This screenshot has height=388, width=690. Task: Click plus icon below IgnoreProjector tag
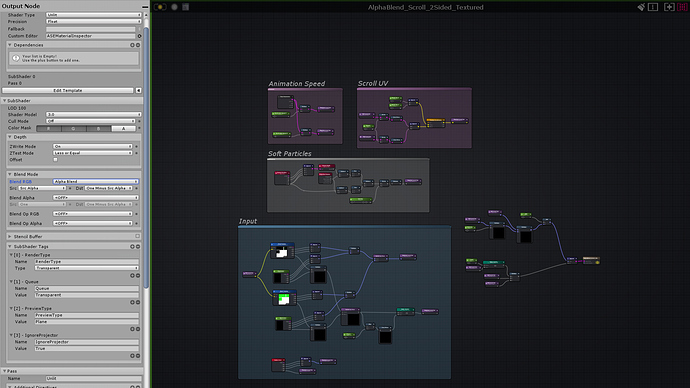pyautogui.click(x=132, y=356)
